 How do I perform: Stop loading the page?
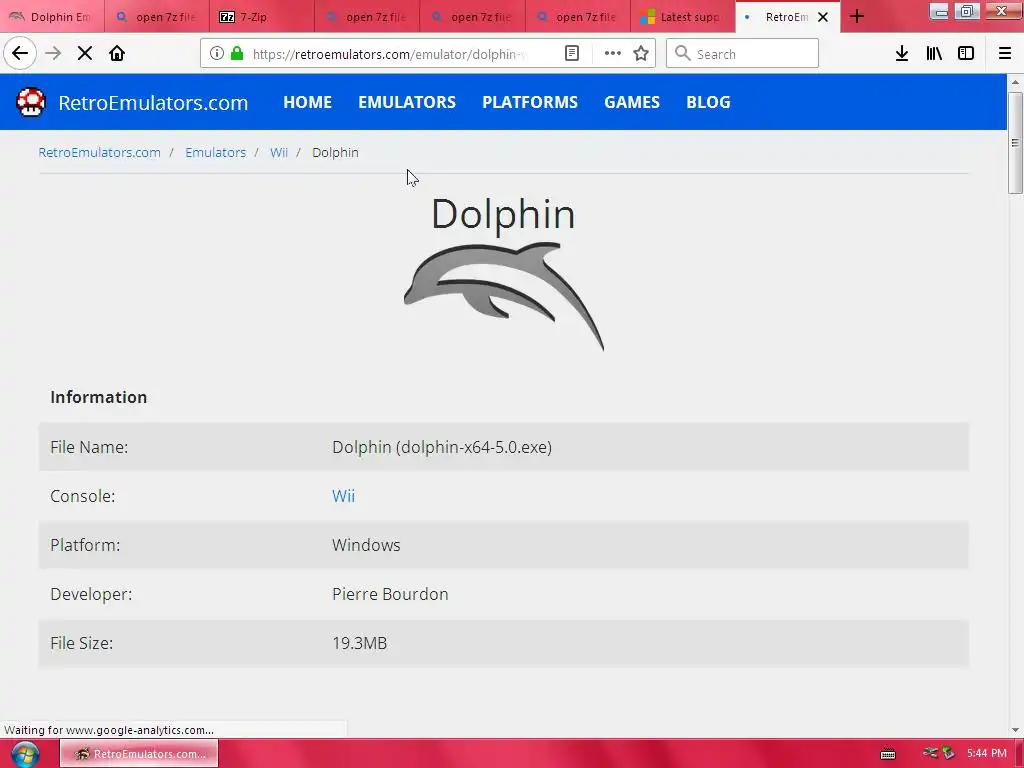coord(85,54)
